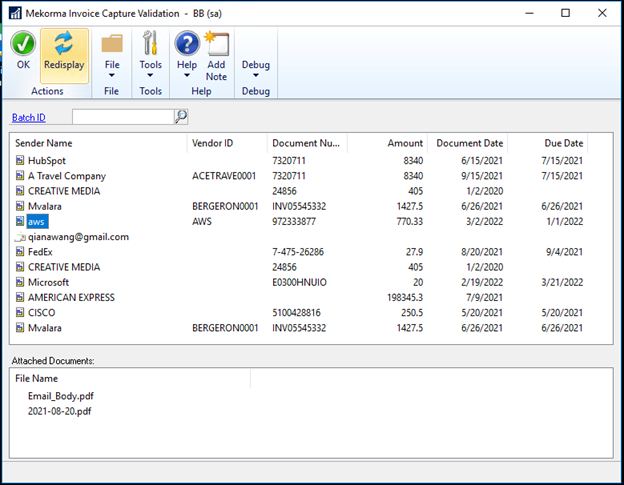Select the qianawang@gmail.com entry
624x485 pixels.
tap(78, 237)
